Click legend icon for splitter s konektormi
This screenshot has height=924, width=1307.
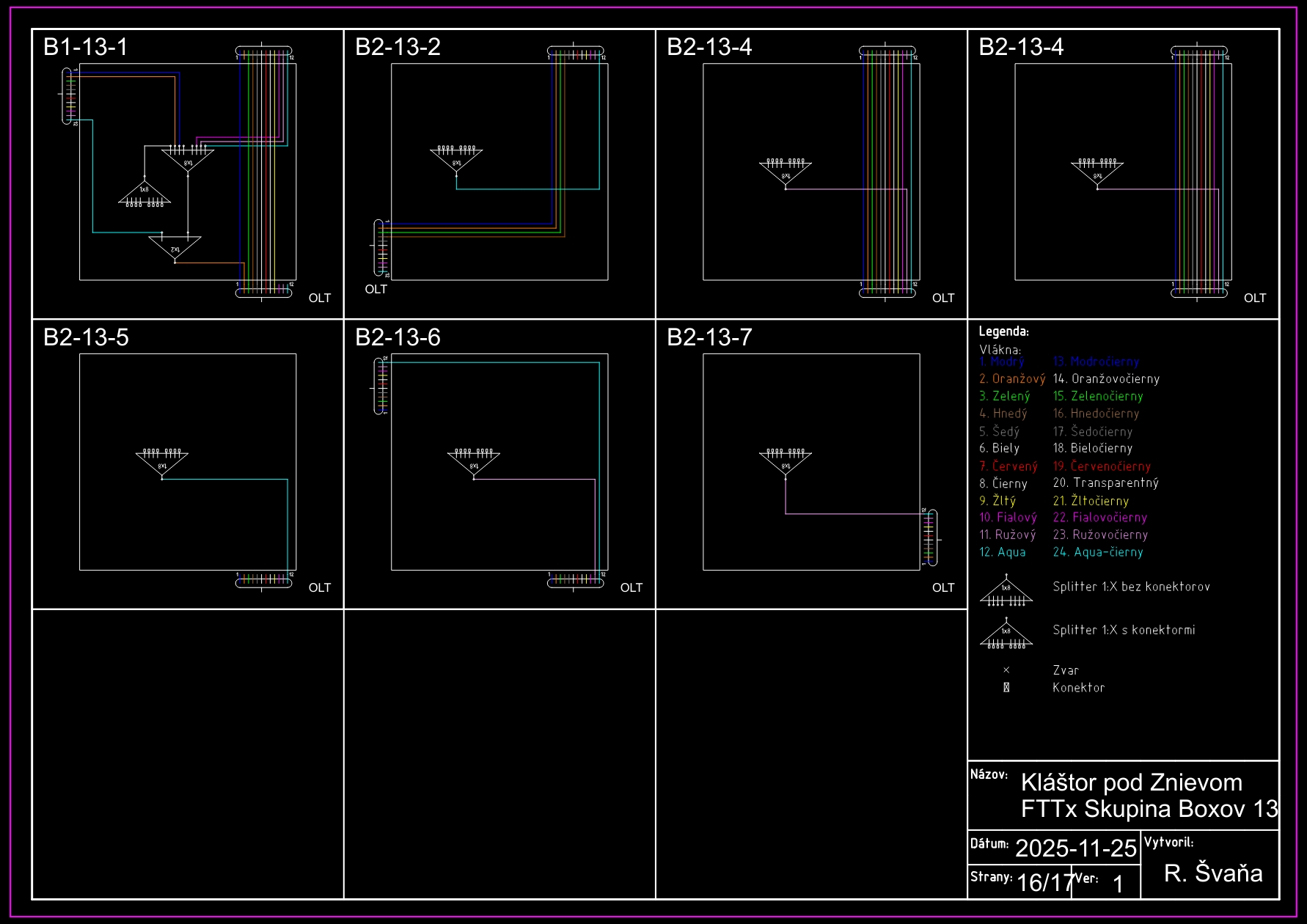tap(1006, 636)
